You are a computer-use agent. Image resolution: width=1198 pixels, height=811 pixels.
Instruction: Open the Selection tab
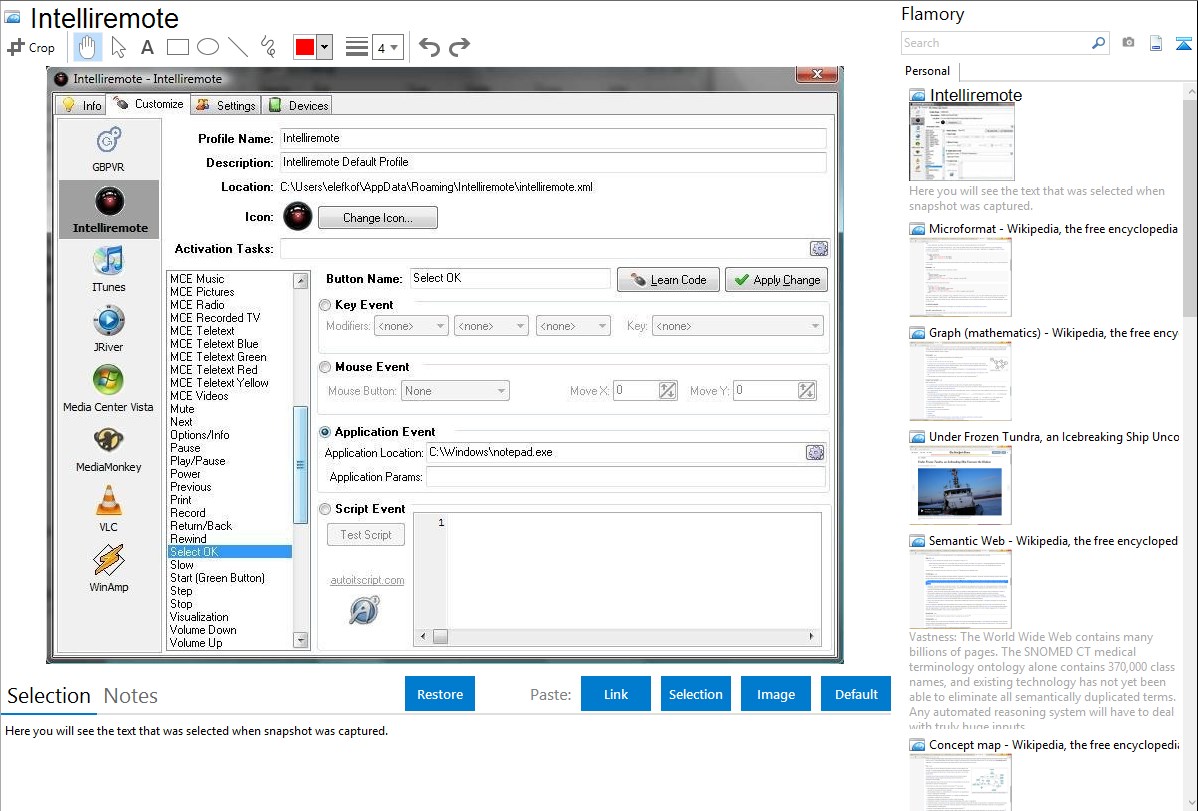(x=49, y=696)
